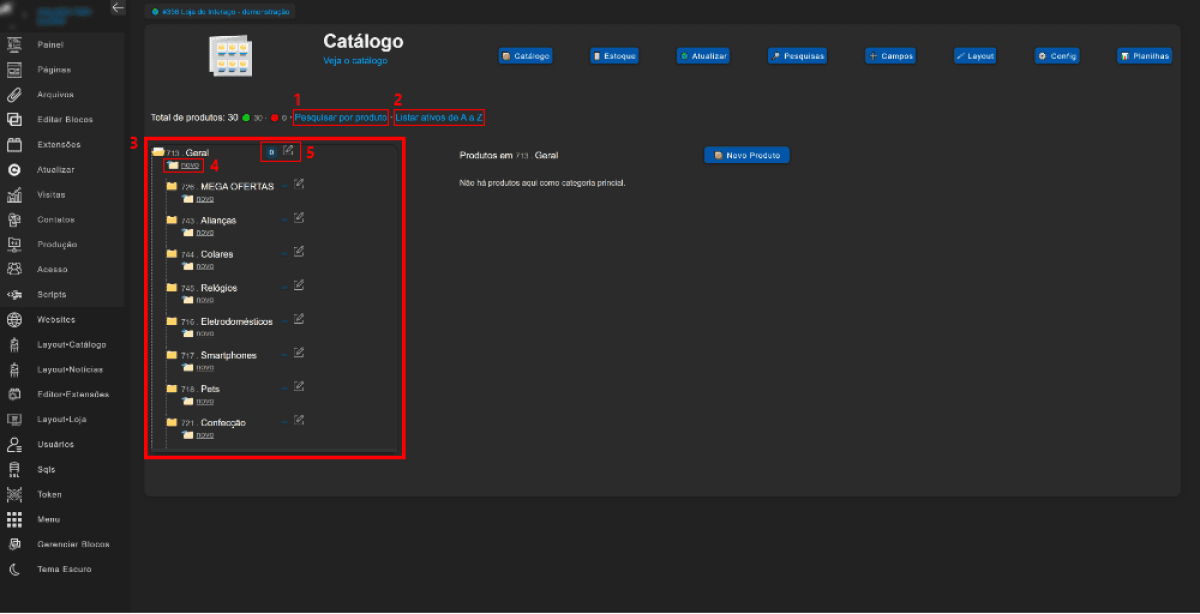Open the Estoque toolbar button
1200x614 pixels.
613,56
